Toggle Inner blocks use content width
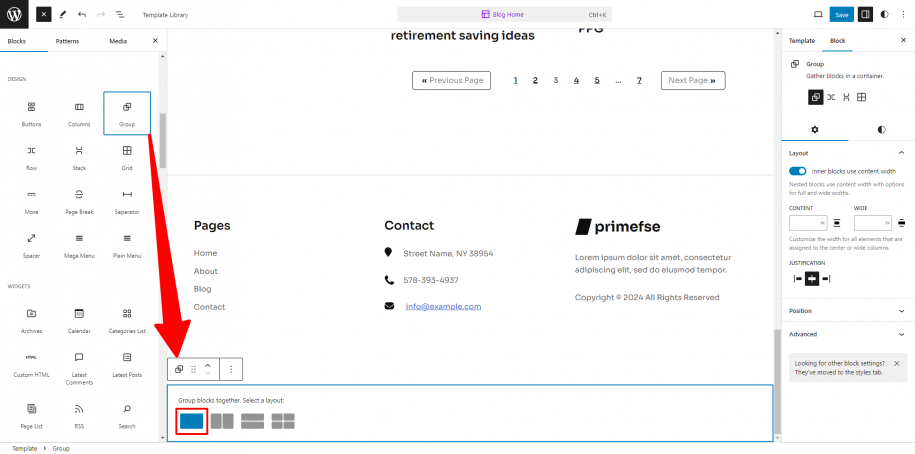 coord(798,171)
